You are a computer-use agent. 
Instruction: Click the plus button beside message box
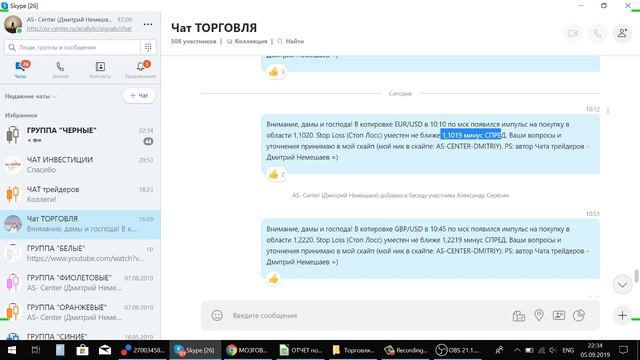point(622,315)
